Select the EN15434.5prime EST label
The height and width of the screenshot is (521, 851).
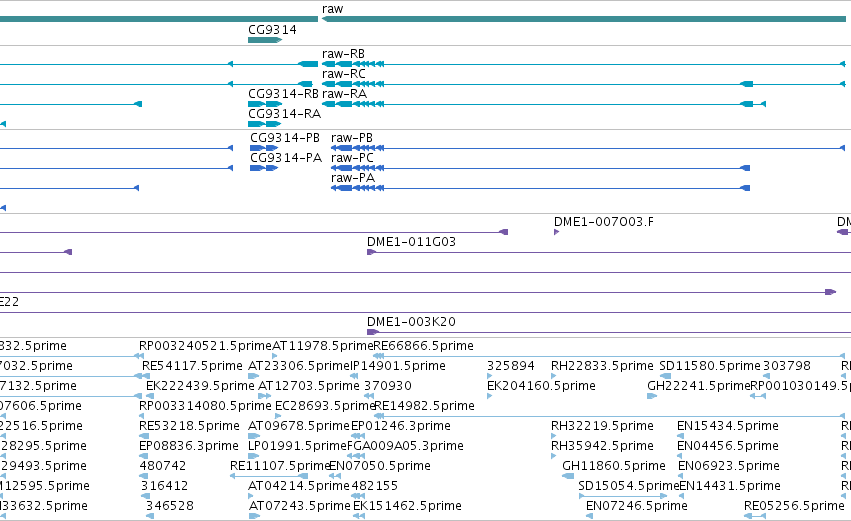[728, 427]
